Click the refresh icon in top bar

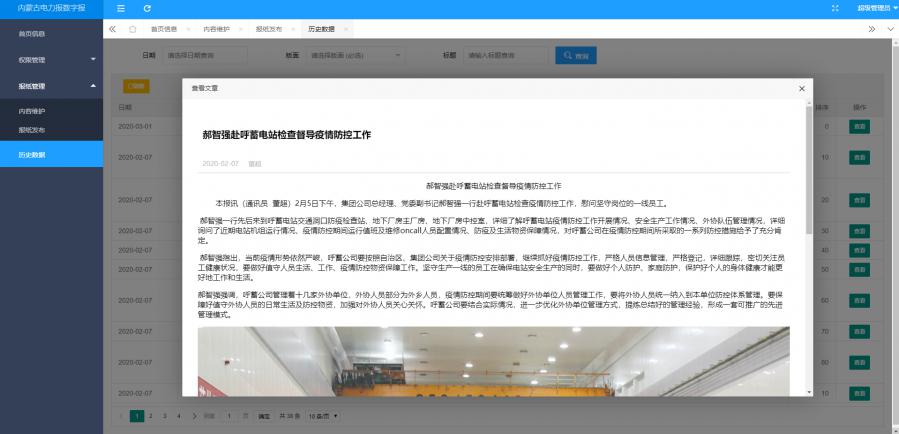[147, 8]
